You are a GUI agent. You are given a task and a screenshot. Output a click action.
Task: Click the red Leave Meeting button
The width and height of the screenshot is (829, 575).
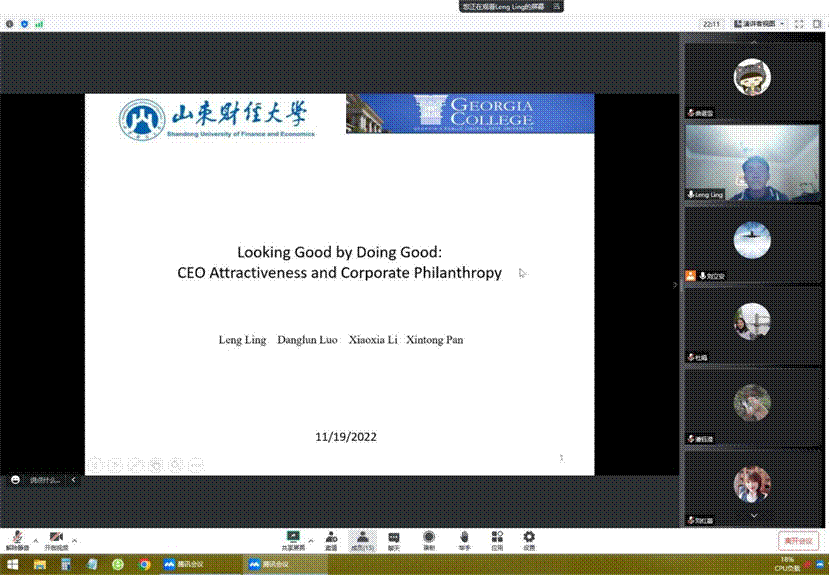click(797, 540)
